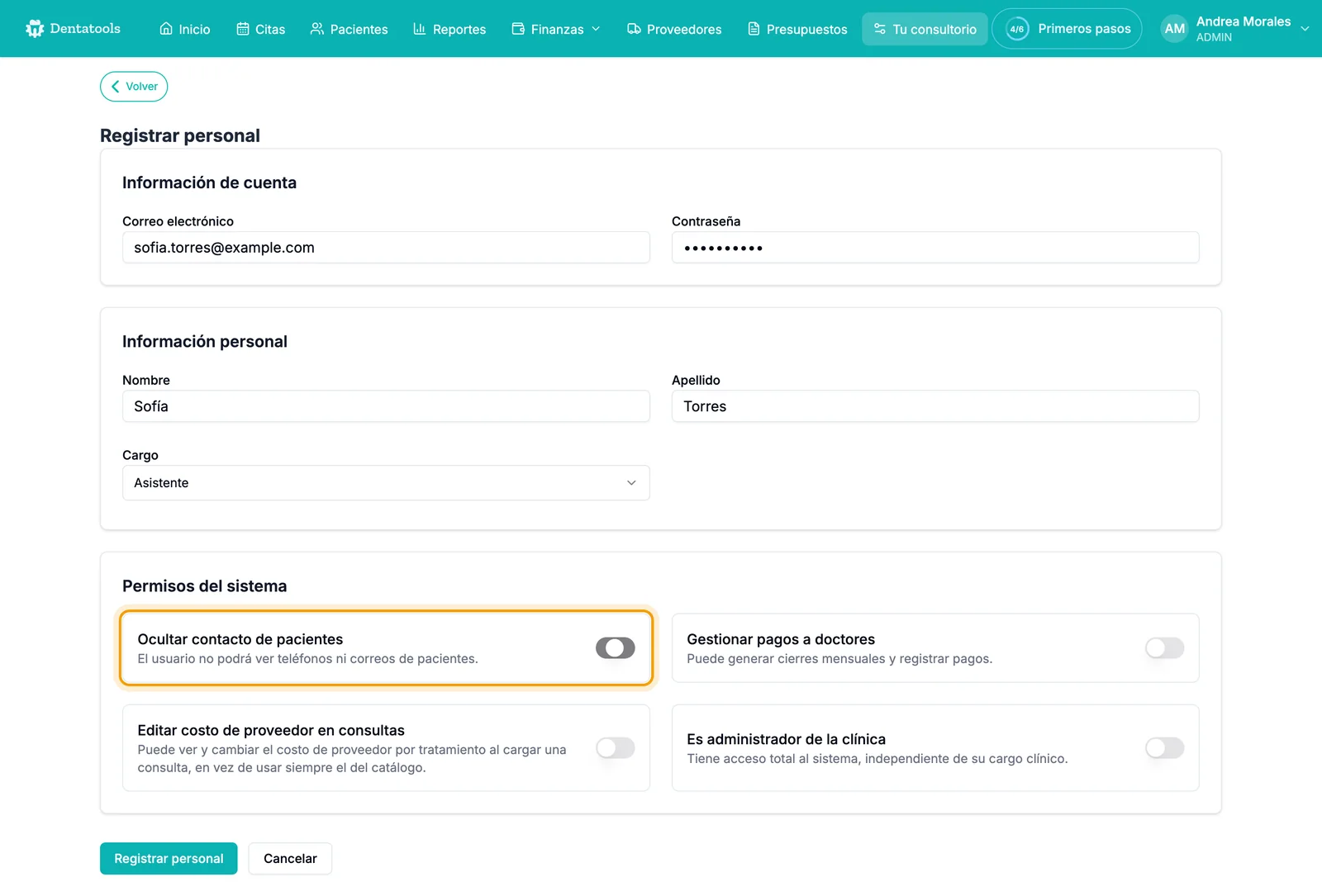Click the Apellido field containing Torres
The image size is (1322, 896).
coord(935,406)
